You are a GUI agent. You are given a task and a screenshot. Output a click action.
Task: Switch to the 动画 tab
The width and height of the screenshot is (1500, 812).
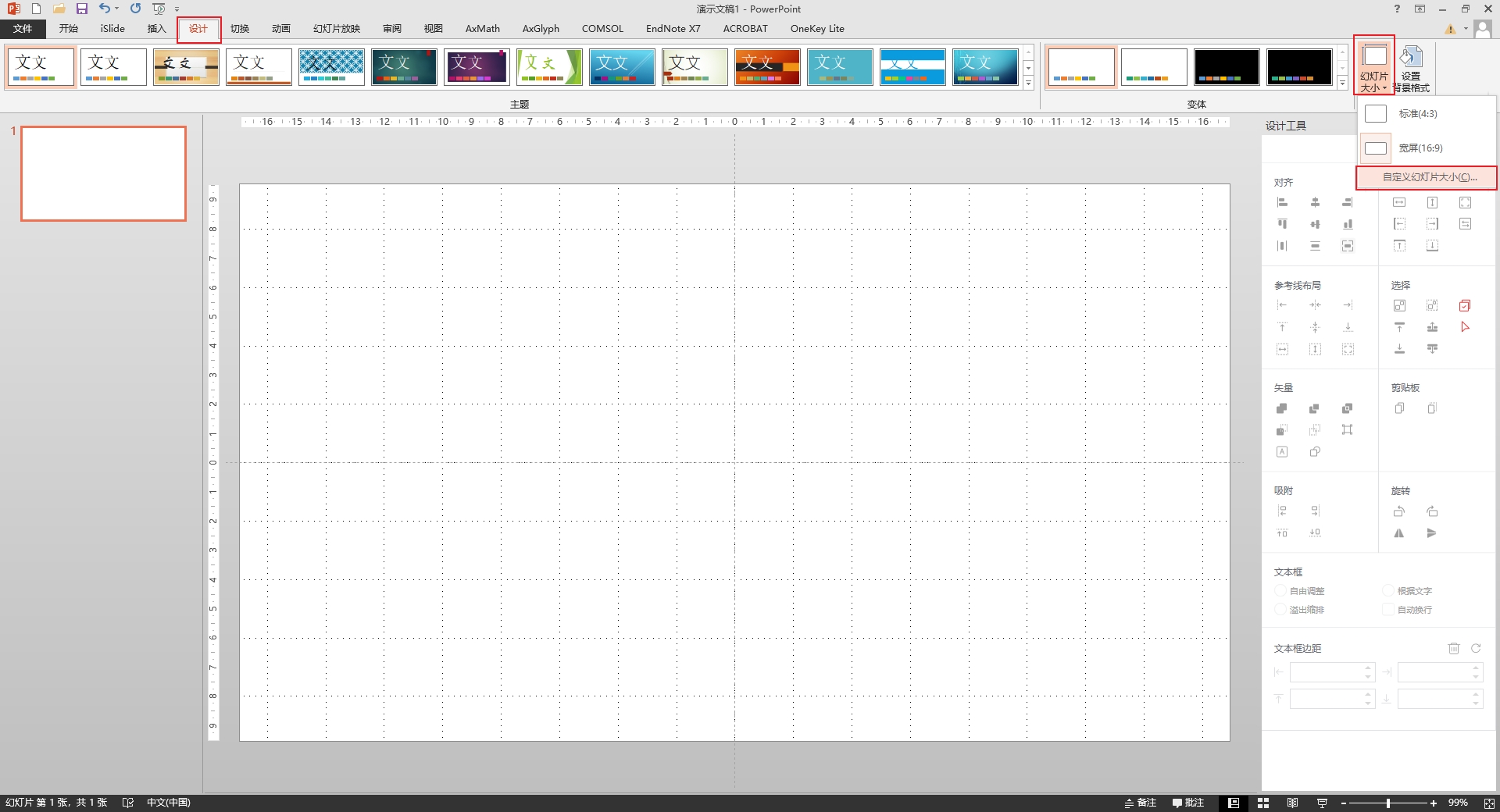point(281,29)
